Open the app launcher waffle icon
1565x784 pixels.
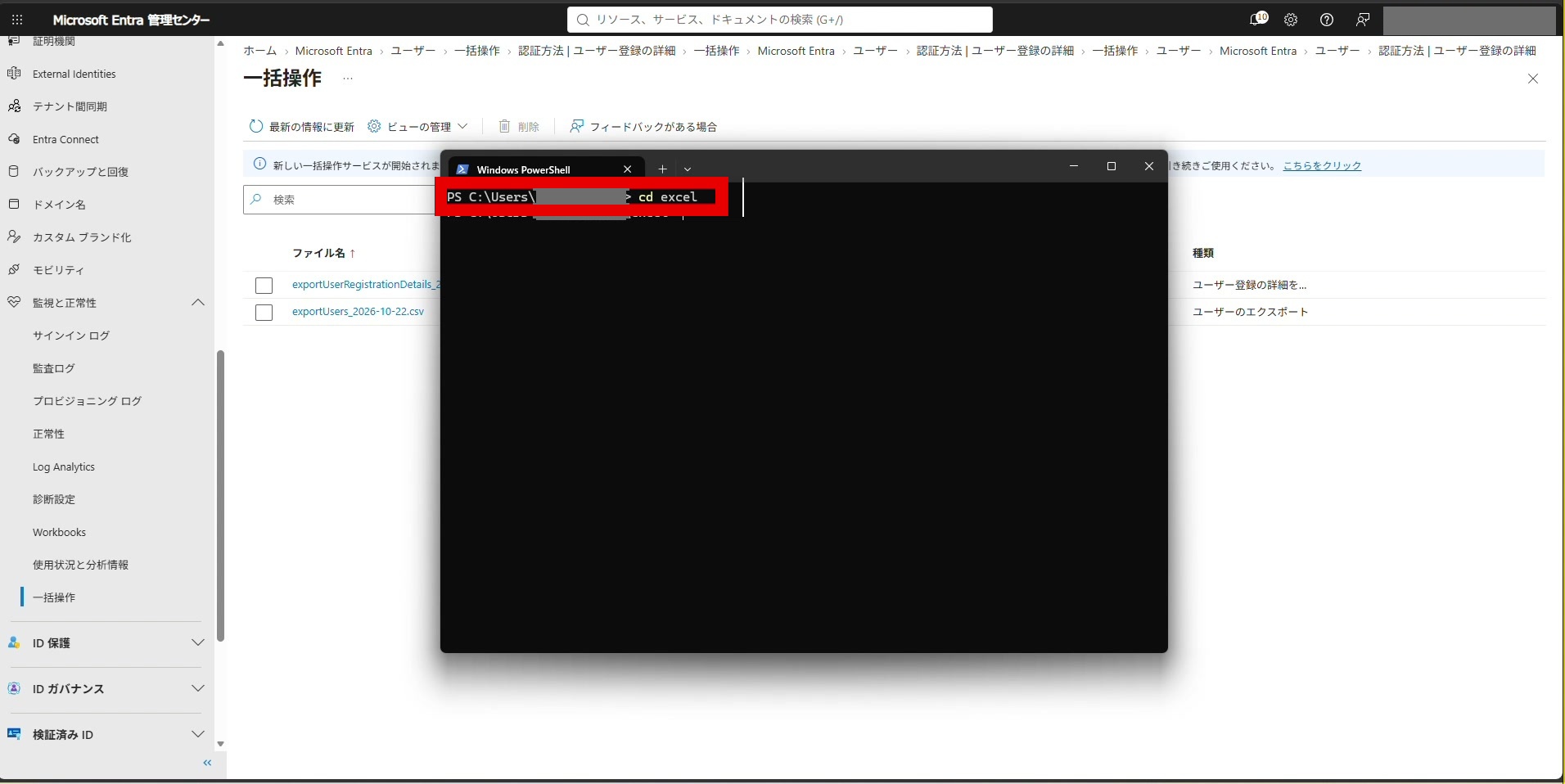point(17,20)
